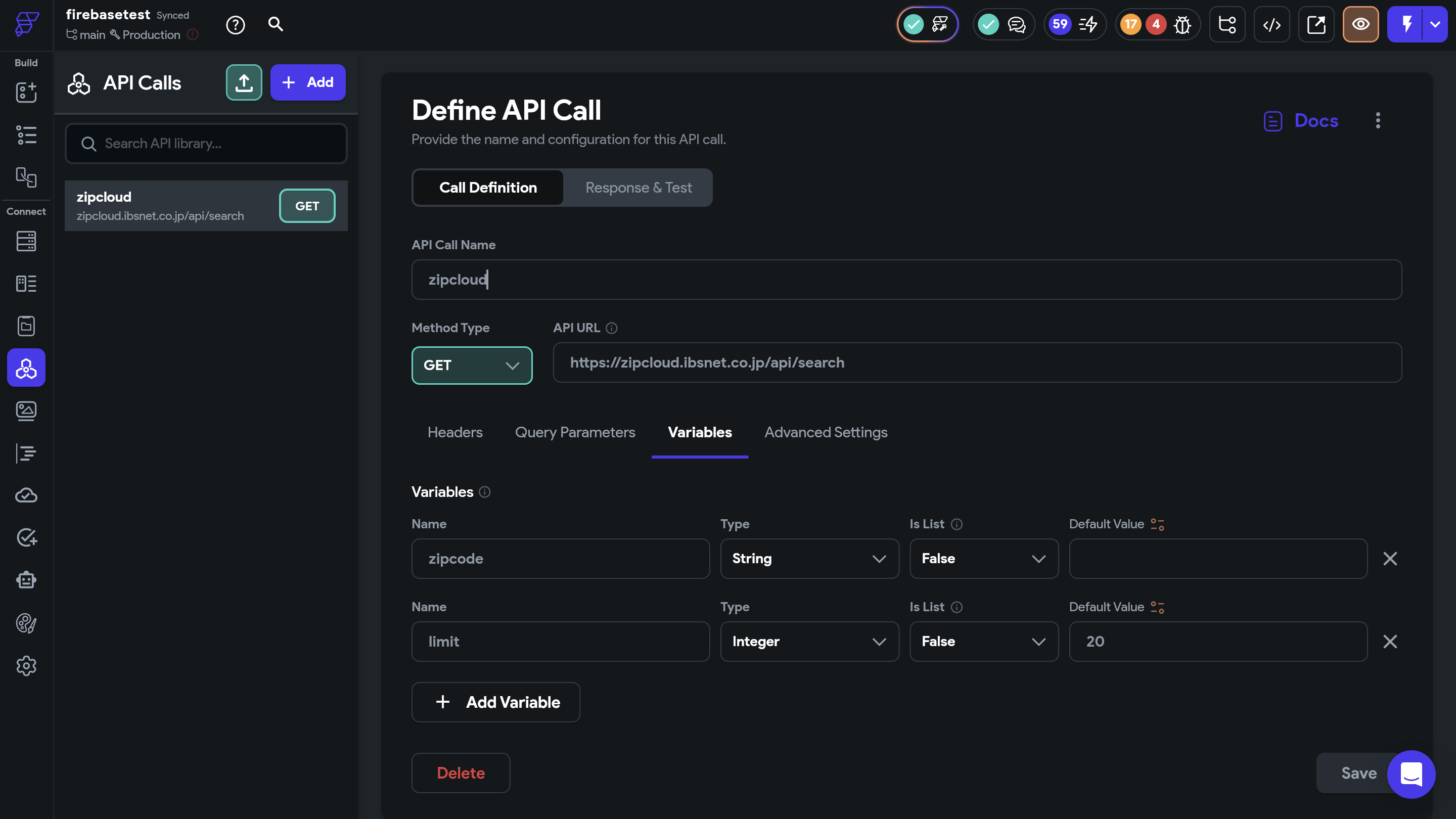Open Type dropdown showing Integer
Image resolution: width=1456 pixels, height=819 pixels.
pos(809,642)
